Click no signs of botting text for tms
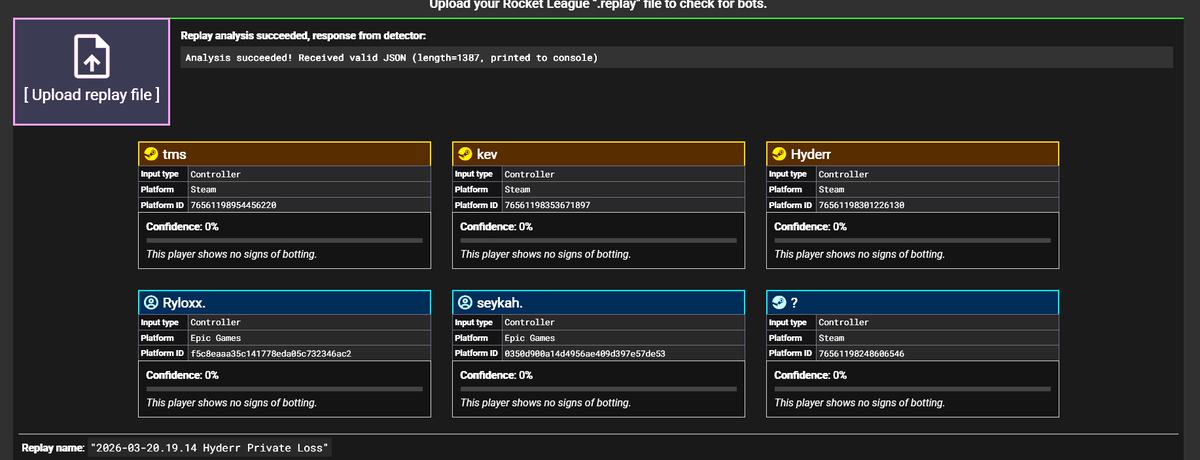Viewport: 1200px width, 460px height. [231, 254]
